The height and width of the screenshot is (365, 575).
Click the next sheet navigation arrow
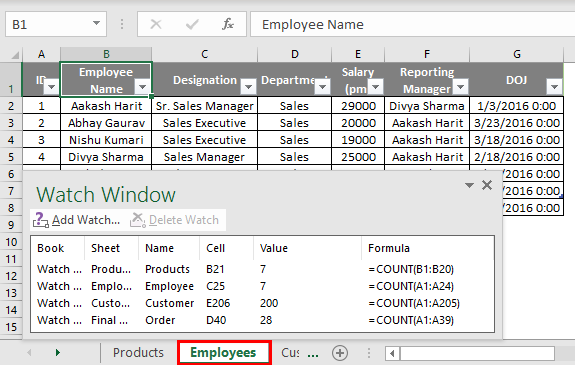[58, 353]
